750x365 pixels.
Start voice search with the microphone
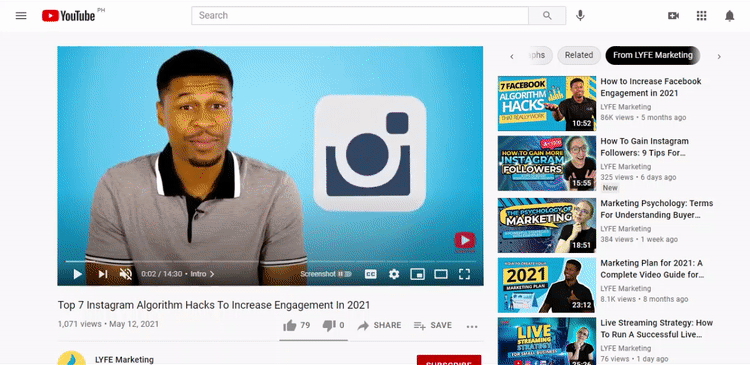(580, 15)
